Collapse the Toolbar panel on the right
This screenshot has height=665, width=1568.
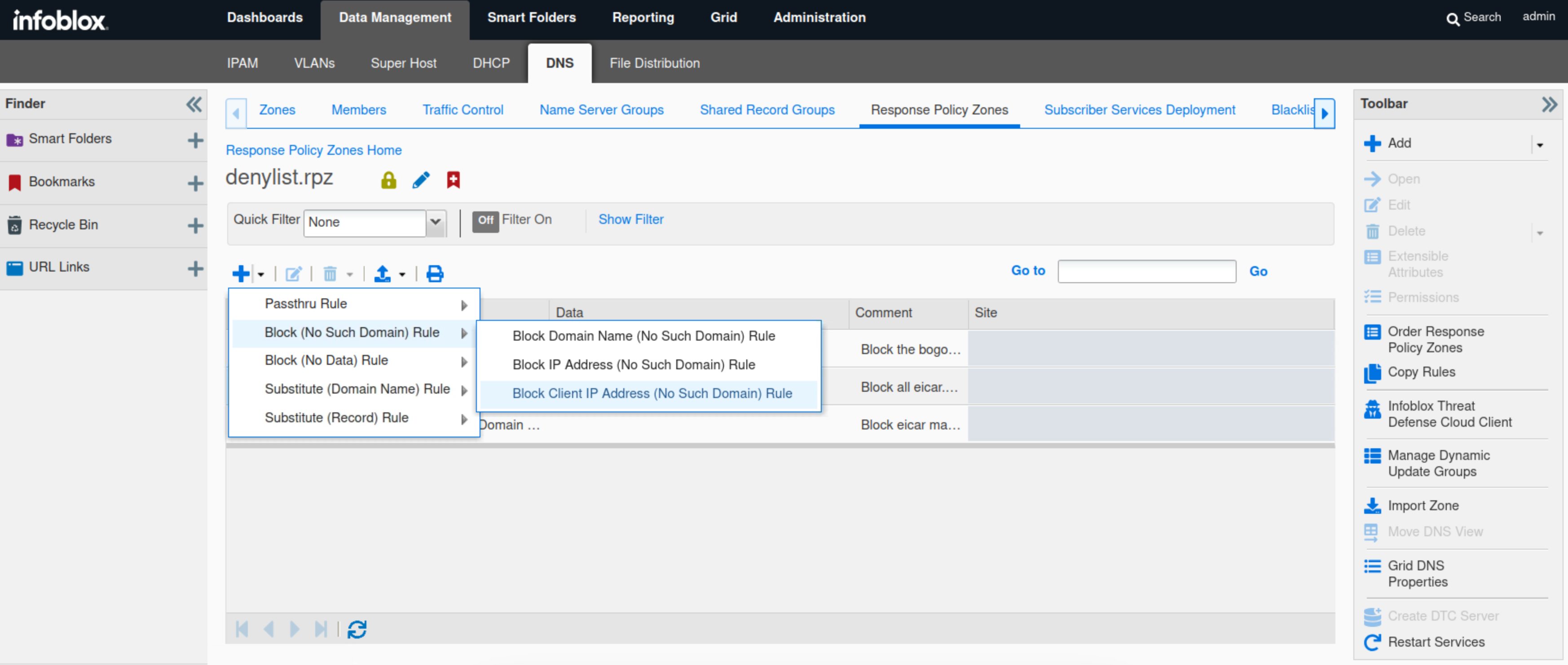tap(1549, 104)
